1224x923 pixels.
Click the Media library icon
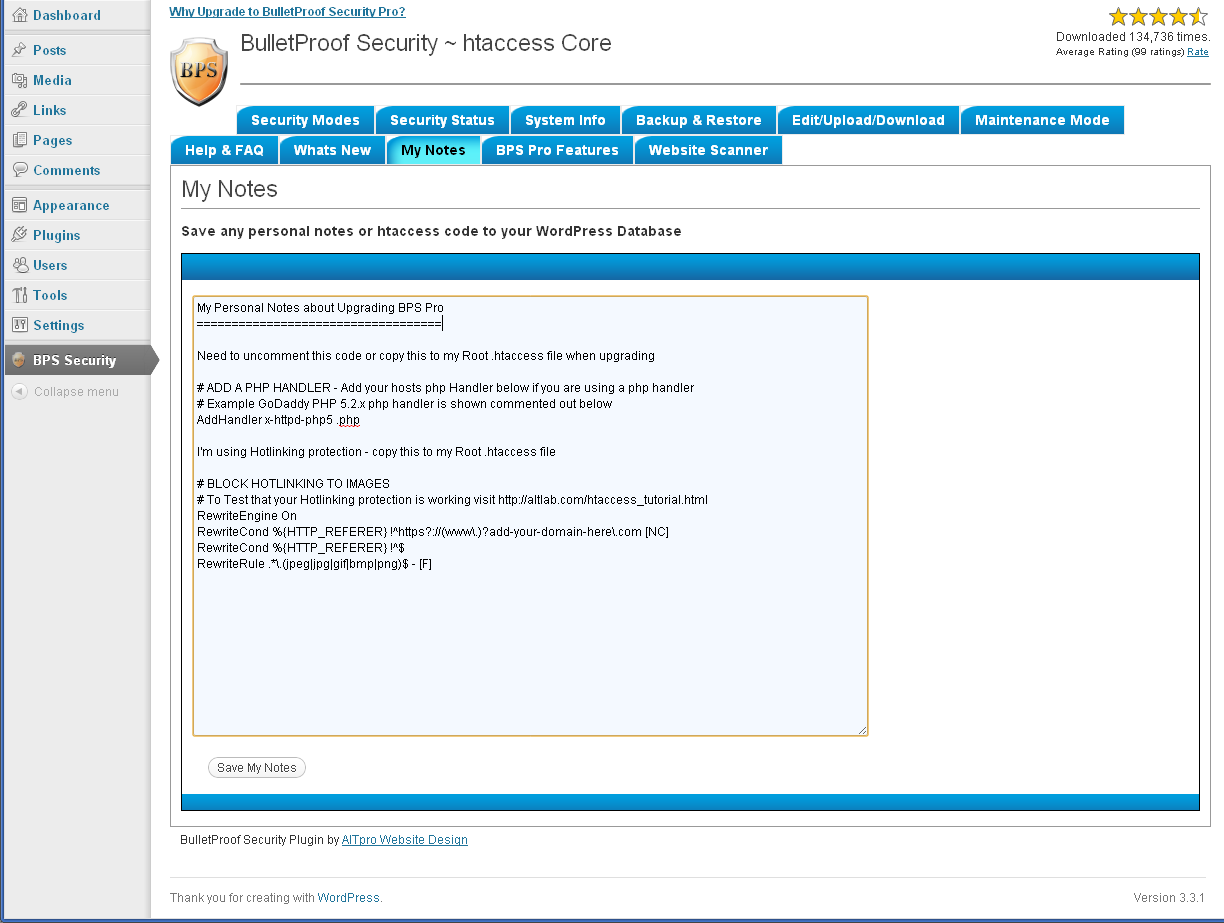[x=19, y=80]
